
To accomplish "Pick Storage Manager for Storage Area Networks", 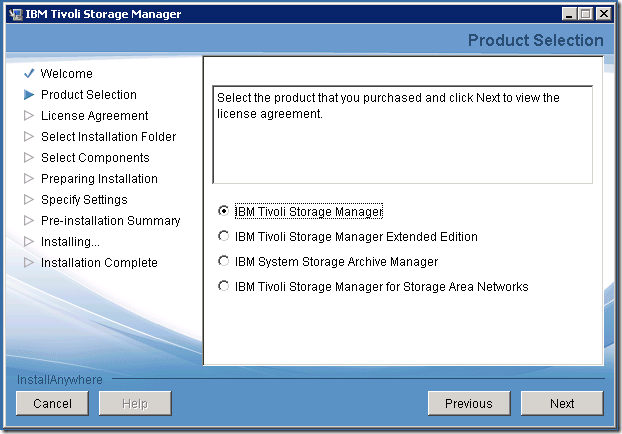I will pyautogui.click(x=223, y=287).
